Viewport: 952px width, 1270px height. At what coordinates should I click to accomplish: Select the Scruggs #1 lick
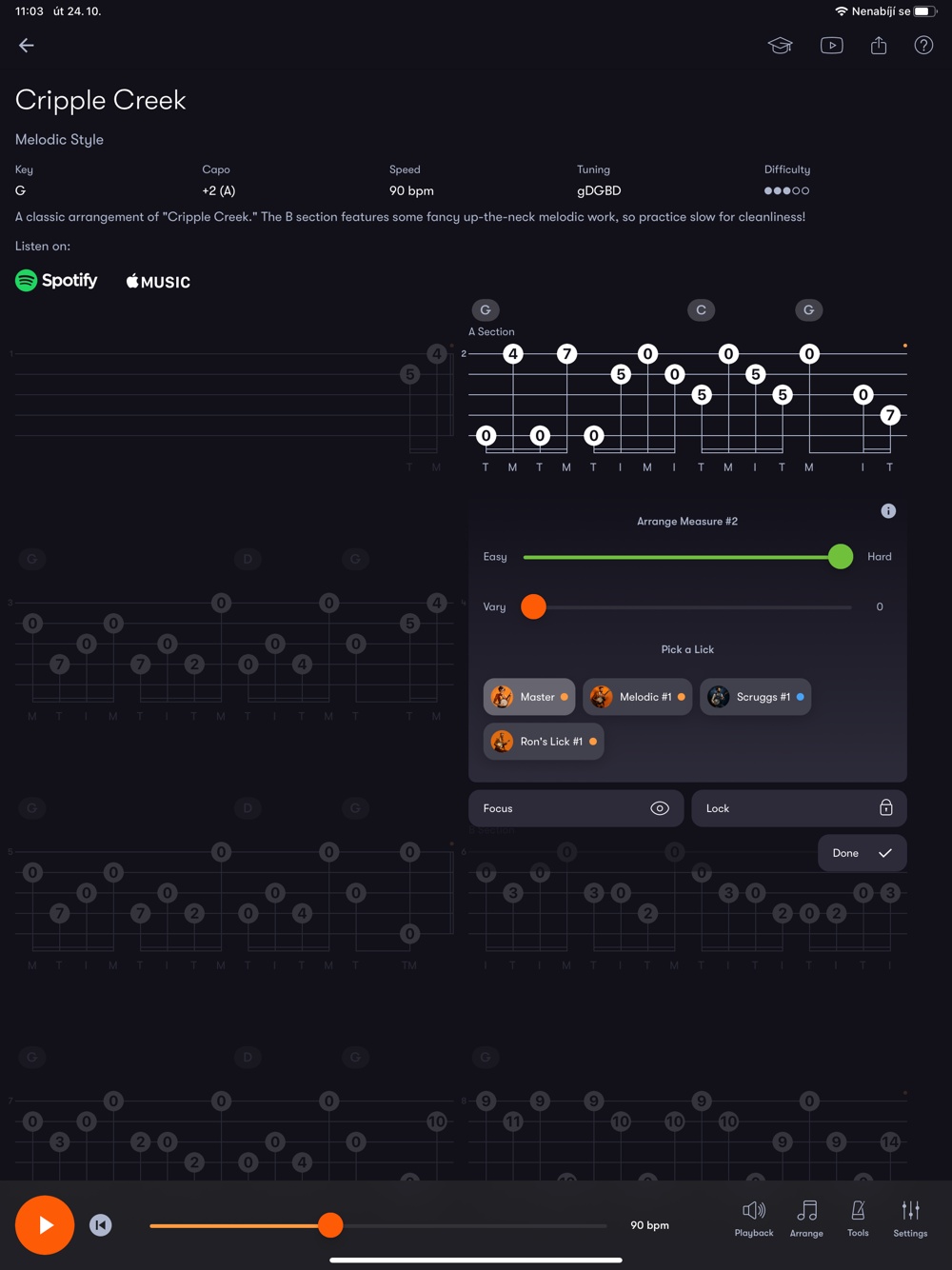(x=756, y=697)
